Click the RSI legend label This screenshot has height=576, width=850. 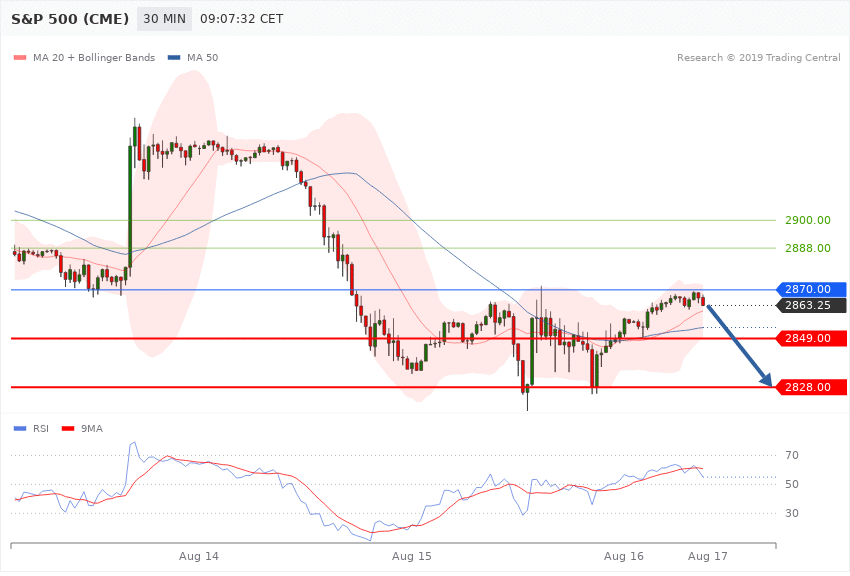[41, 429]
